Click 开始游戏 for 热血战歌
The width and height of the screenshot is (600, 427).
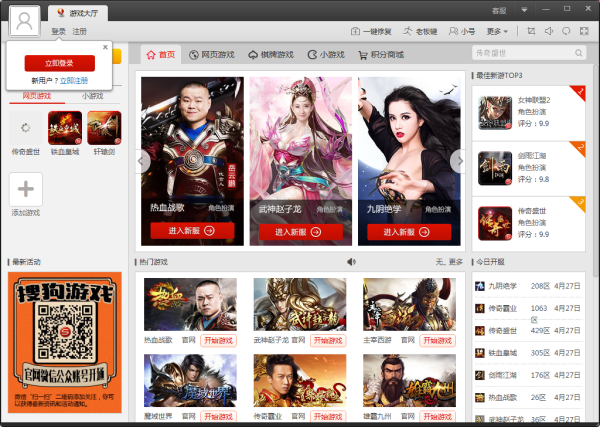click(218, 341)
